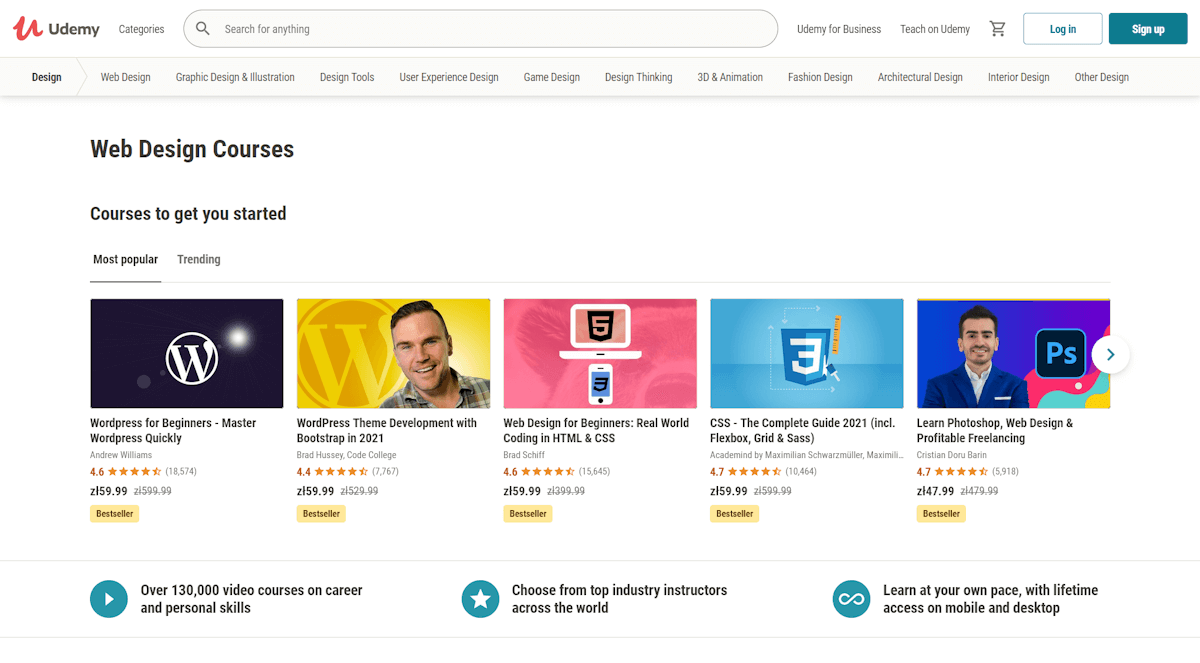Click the Udemy logo
Image resolution: width=1200 pixels, height=663 pixels.
(56, 29)
